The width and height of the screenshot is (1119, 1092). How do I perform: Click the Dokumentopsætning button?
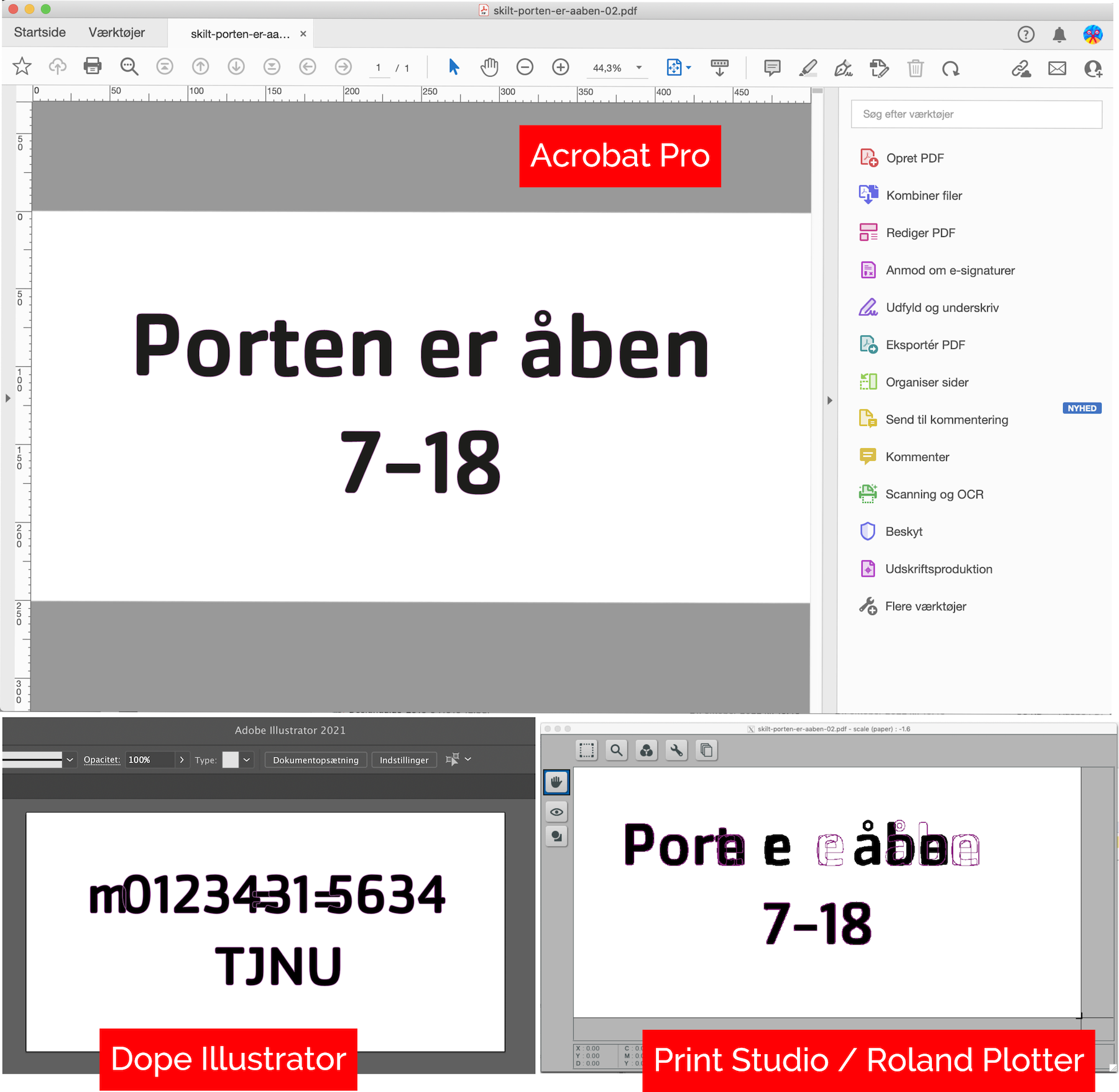point(315,760)
